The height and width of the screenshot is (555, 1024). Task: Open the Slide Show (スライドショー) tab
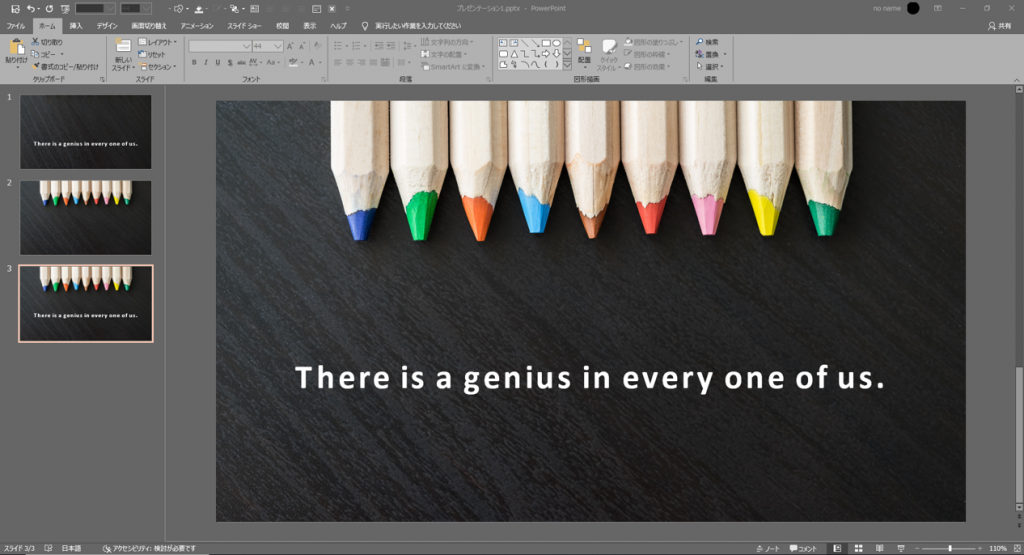[244, 26]
